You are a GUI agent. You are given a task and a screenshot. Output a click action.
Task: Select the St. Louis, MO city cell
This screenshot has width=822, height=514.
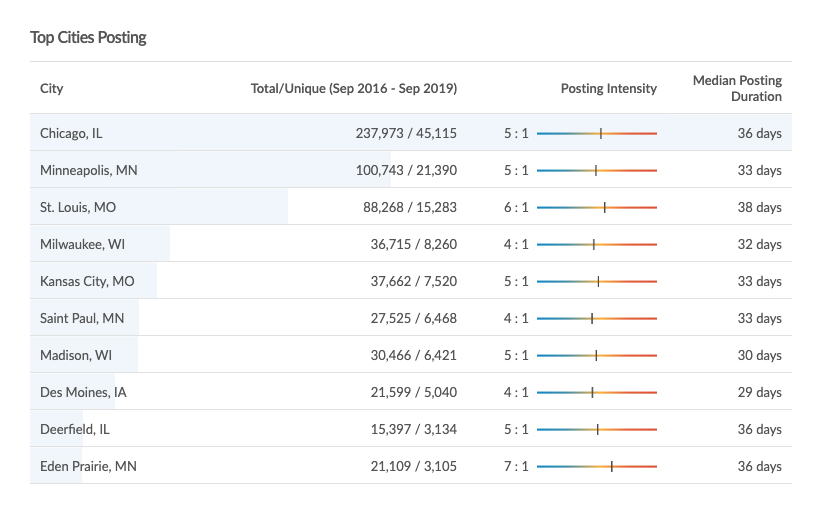point(78,207)
